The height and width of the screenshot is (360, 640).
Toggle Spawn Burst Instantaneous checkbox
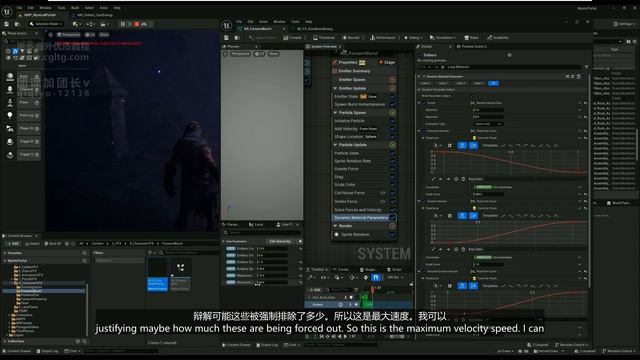tap(392, 104)
